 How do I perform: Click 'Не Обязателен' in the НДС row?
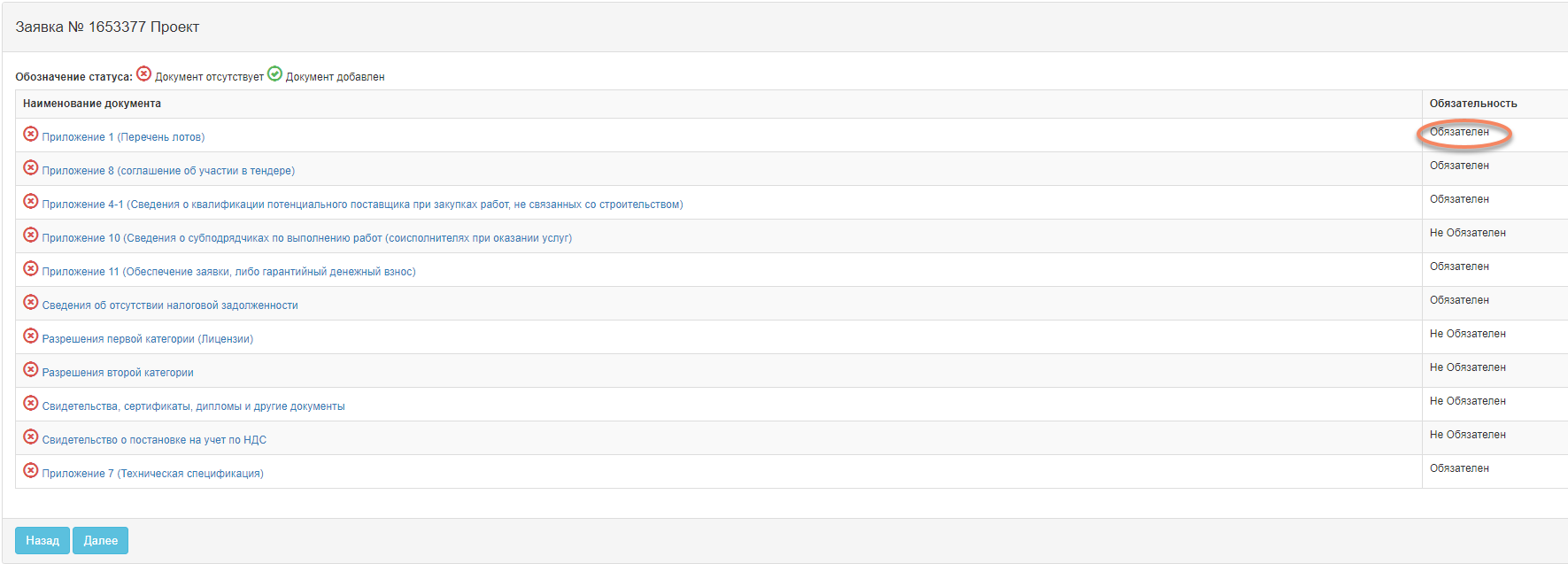coord(1468,435)
